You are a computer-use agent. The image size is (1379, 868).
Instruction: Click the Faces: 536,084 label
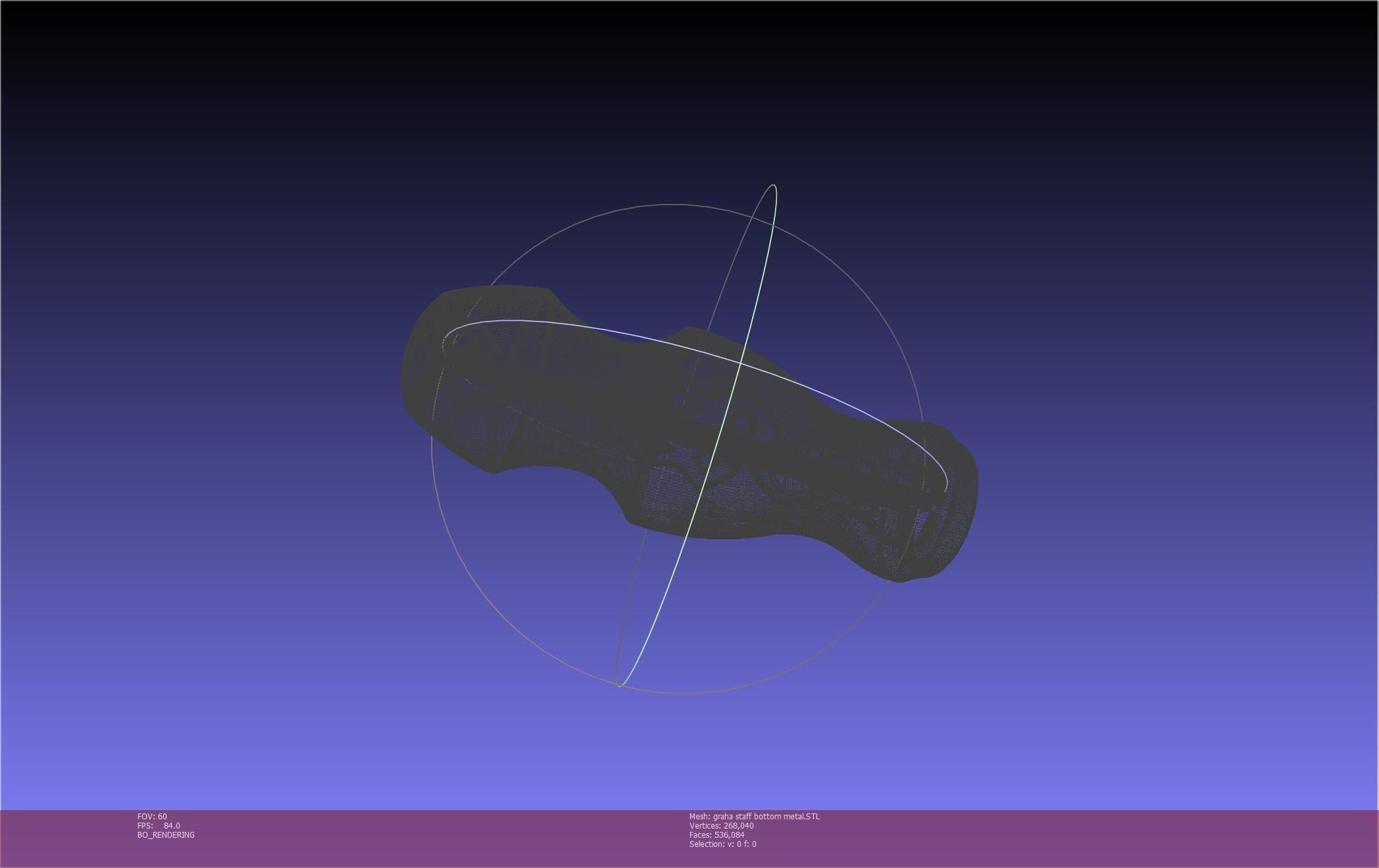pos(716,835)
